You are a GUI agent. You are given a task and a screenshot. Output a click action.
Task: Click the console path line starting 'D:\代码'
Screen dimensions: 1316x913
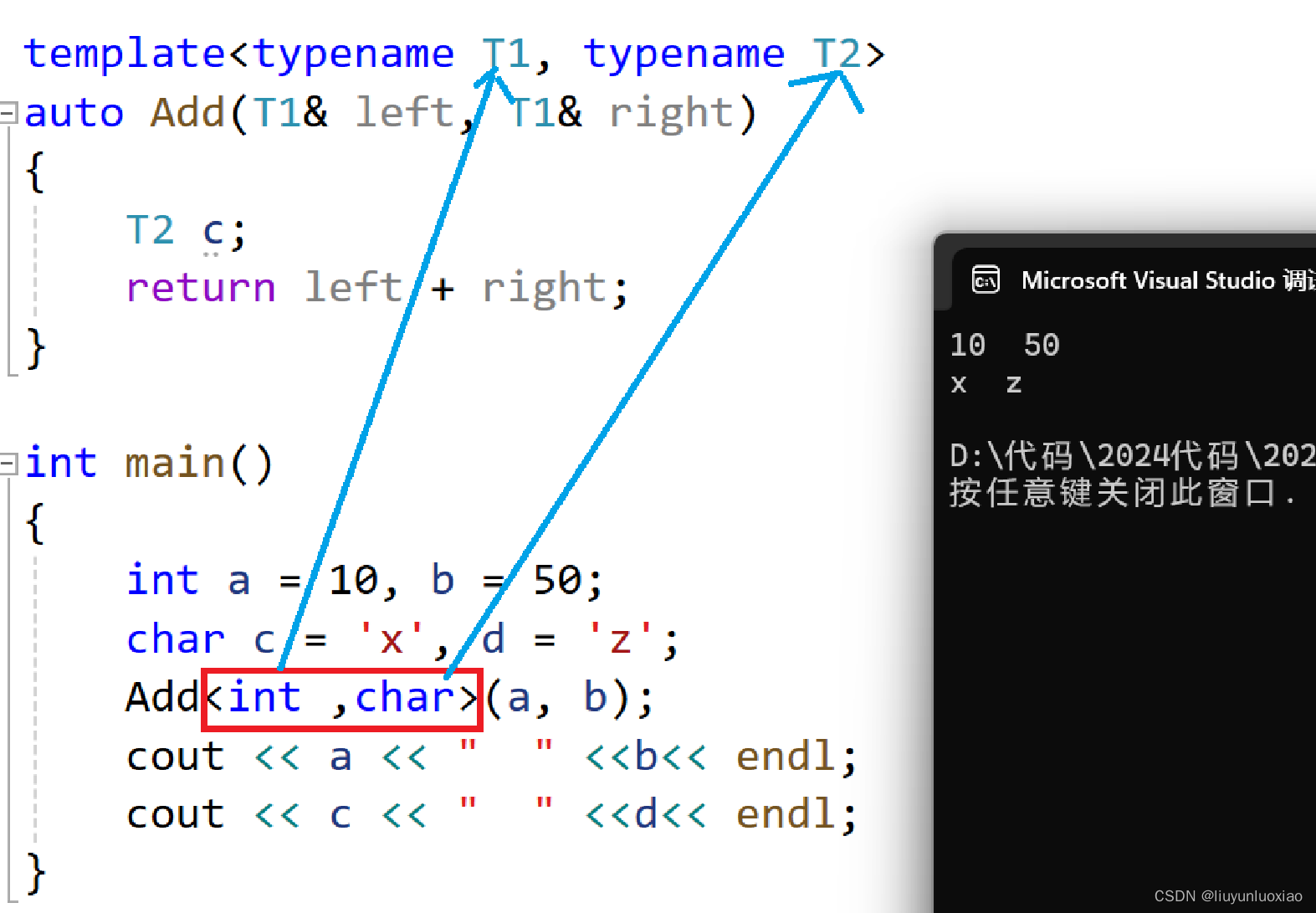pyautogui.click(x=1133, y=456)
